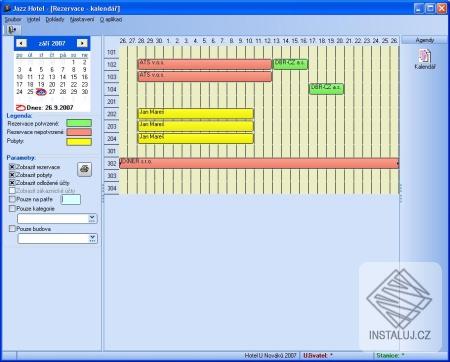This screenshot has width=450, height=362.
Task: Click the Jazz Hotel title bar app icon
Action: coord(7,8)
